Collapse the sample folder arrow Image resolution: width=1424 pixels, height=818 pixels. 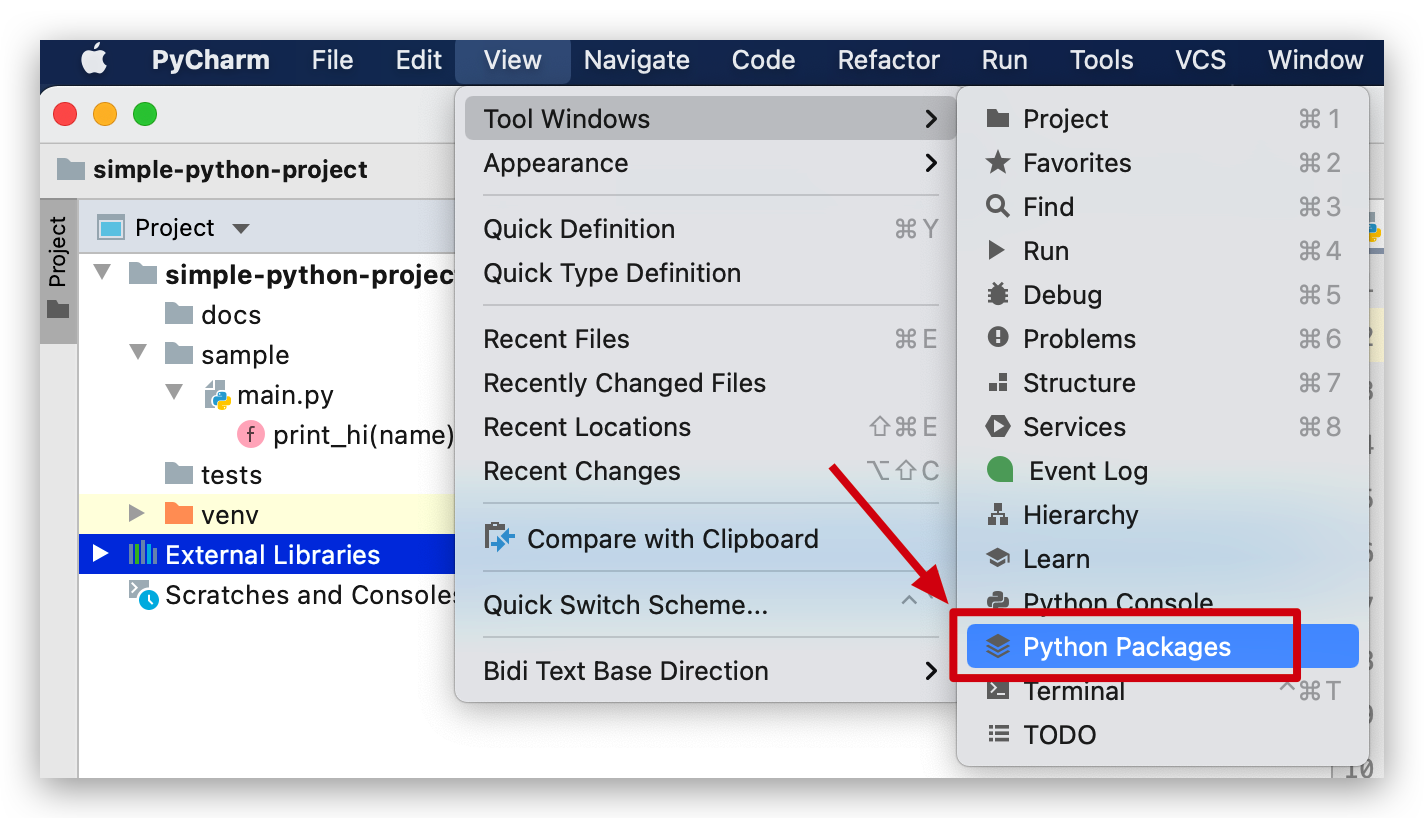point(137,354)
